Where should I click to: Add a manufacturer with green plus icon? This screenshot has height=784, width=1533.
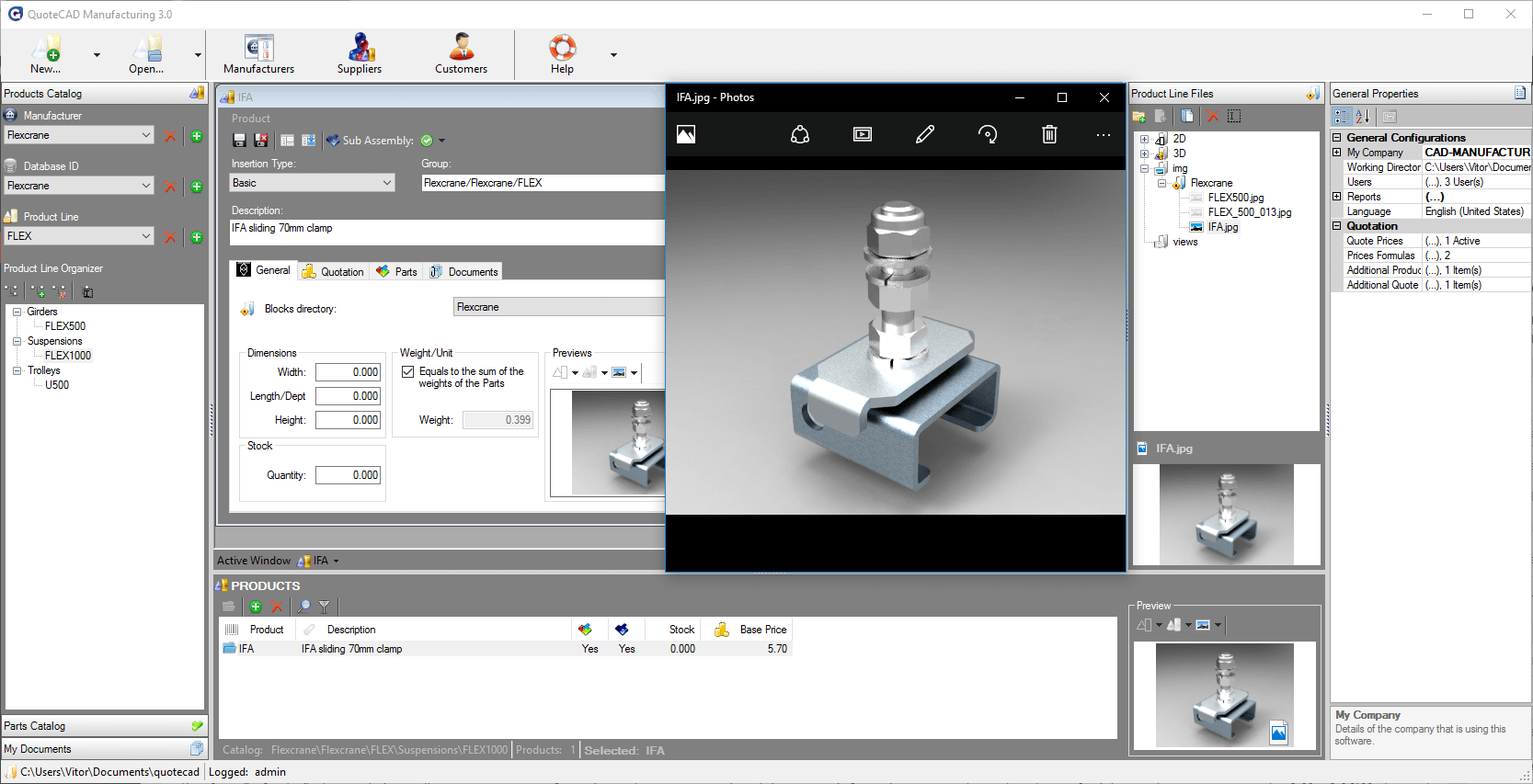click(x=197, y=136)
